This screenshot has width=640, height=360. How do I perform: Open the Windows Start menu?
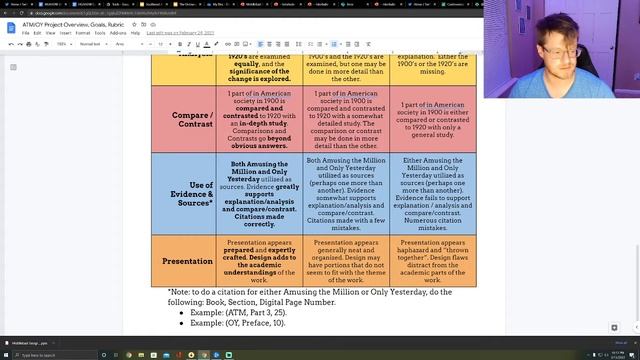(x=6, y=355)
